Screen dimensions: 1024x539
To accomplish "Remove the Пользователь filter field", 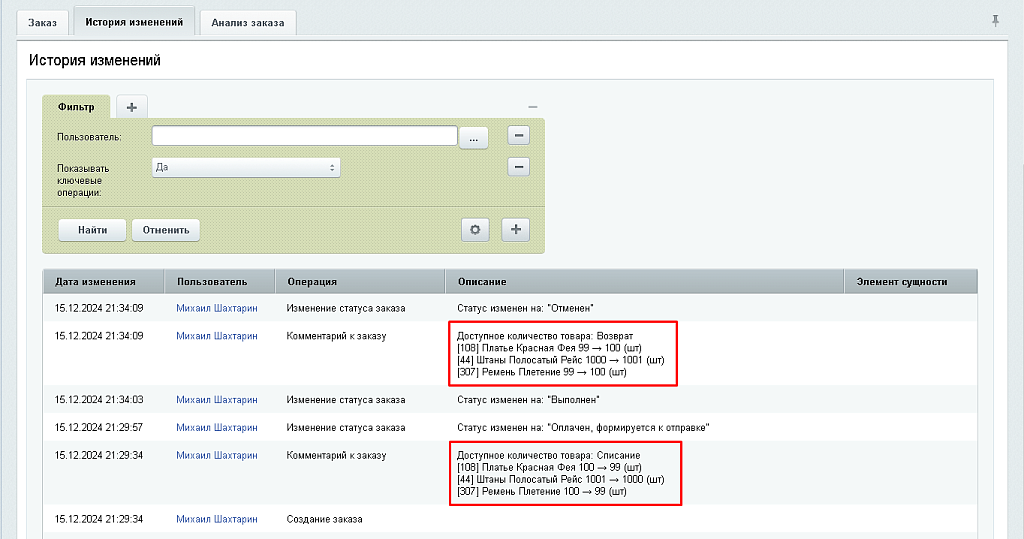I will (x=518, y=136).
